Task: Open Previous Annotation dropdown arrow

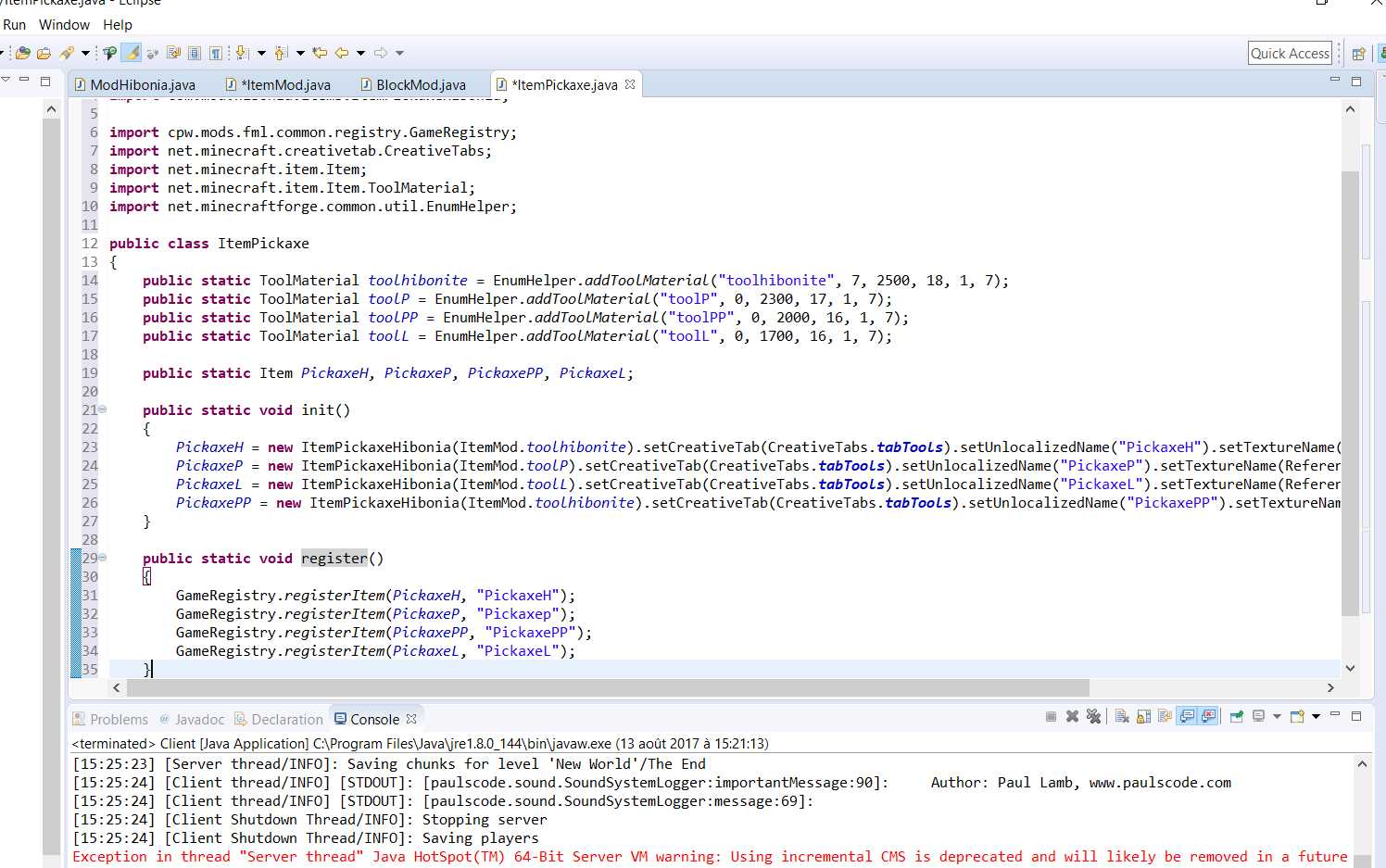Action: pos(300,53)
